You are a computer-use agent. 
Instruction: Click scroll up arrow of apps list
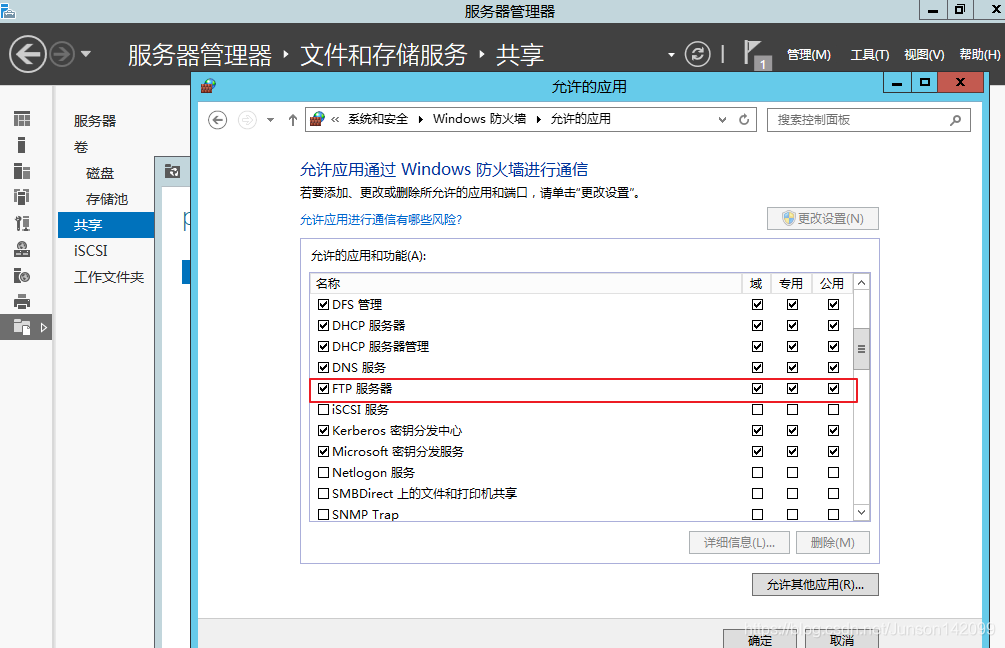pos(861,283)
